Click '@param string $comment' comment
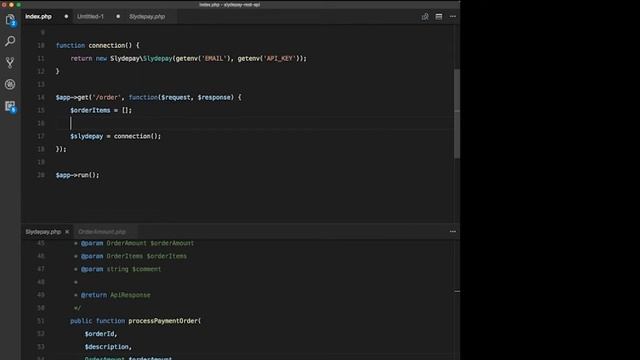640x360 pixels. pos(121,269)
